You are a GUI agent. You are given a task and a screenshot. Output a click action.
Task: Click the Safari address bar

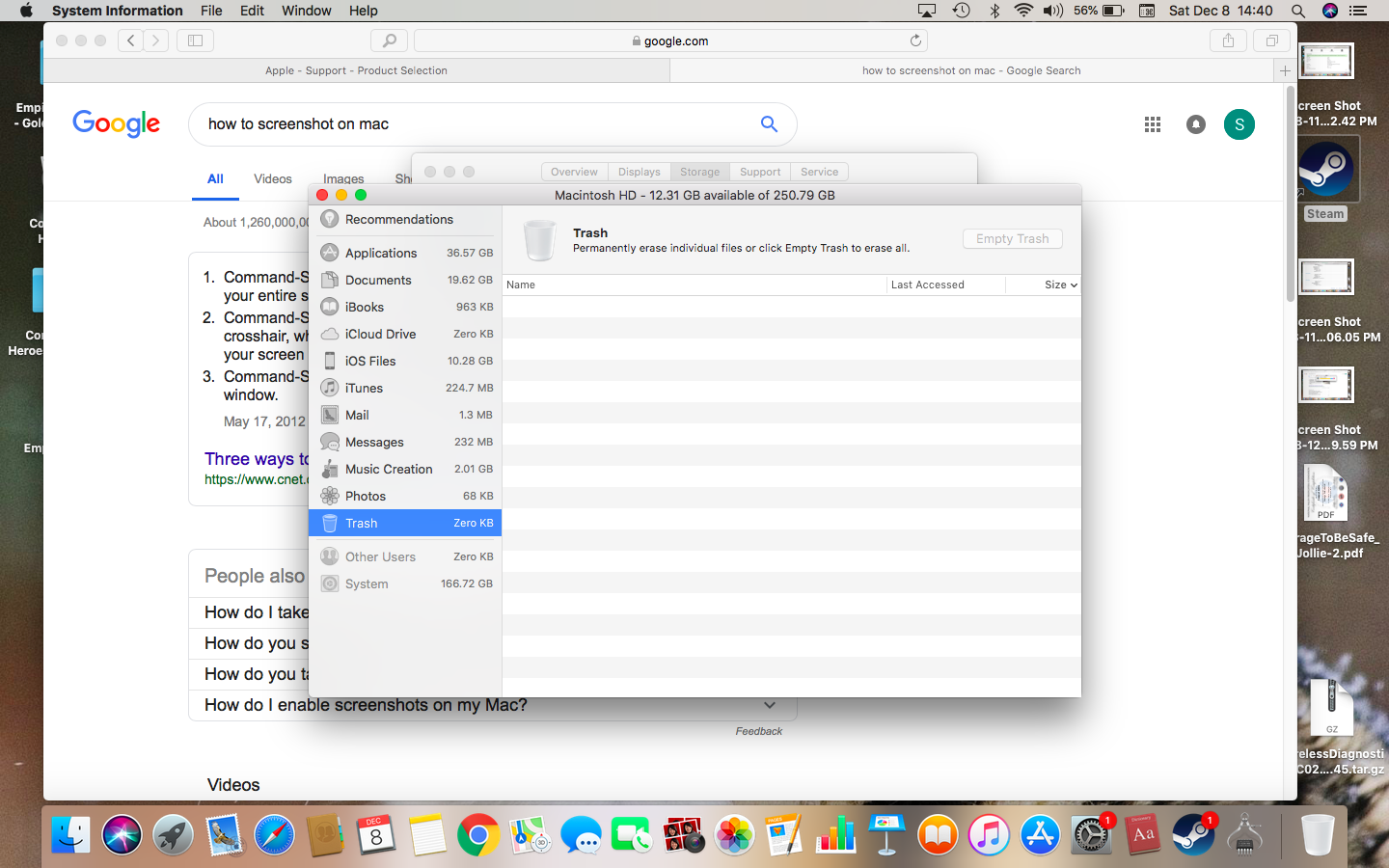pyautogui.click(x=670, y=41)
